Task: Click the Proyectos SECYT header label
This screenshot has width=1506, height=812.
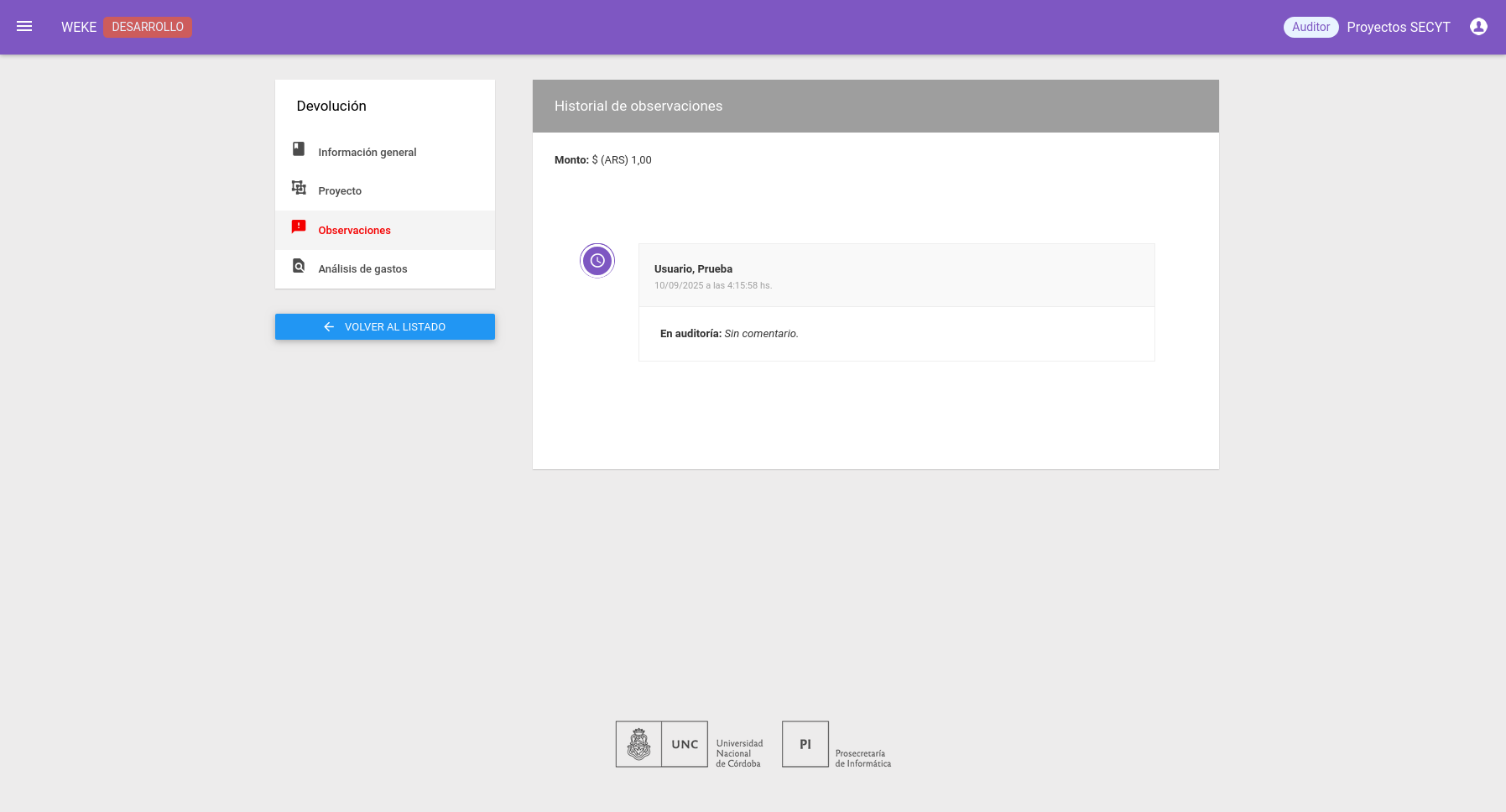Action: (x=1398, y=28)
